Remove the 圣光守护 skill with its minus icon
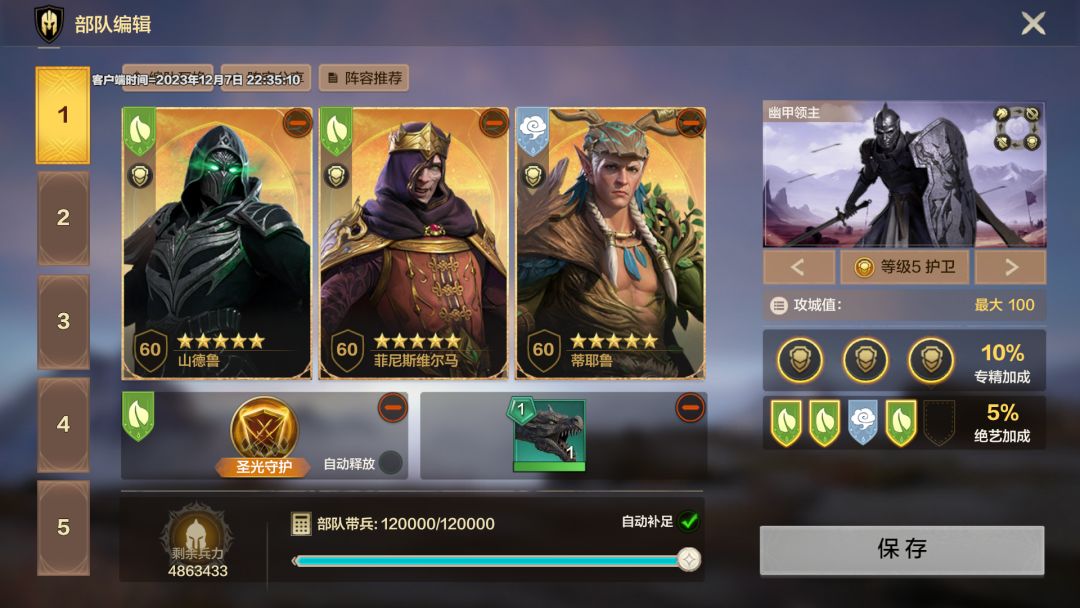The height and width of the screenshot is (608, 1080). 393,408
